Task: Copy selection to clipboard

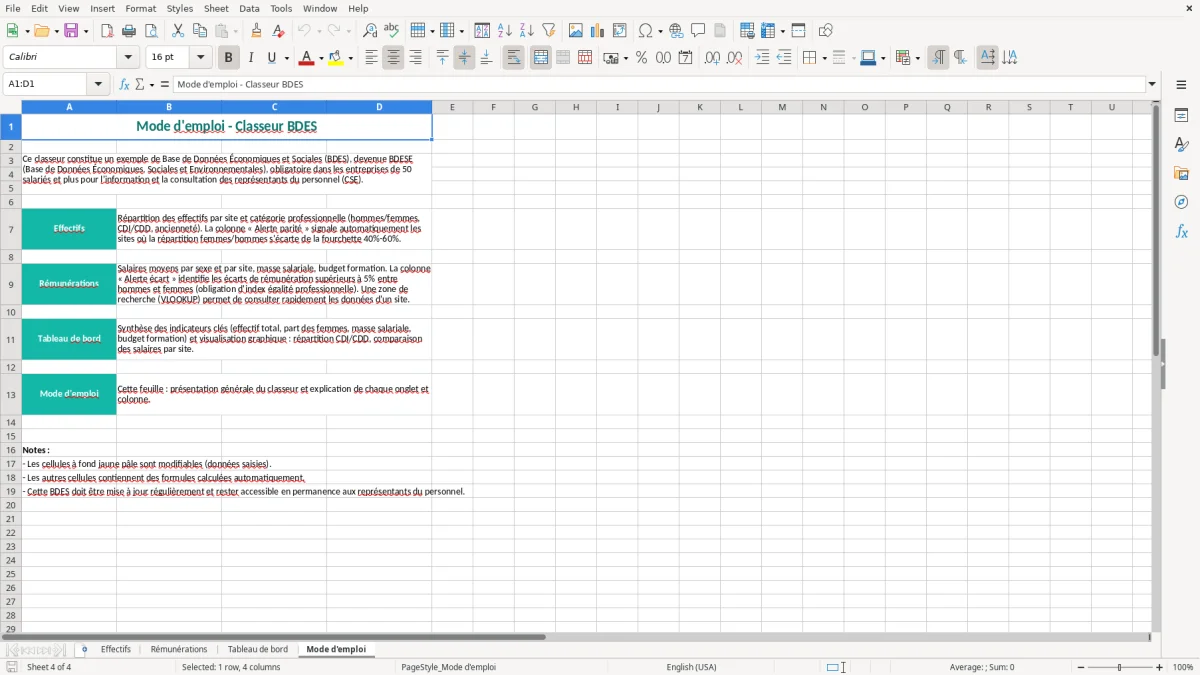Action: pyautogui.click(x=200, y=31)
